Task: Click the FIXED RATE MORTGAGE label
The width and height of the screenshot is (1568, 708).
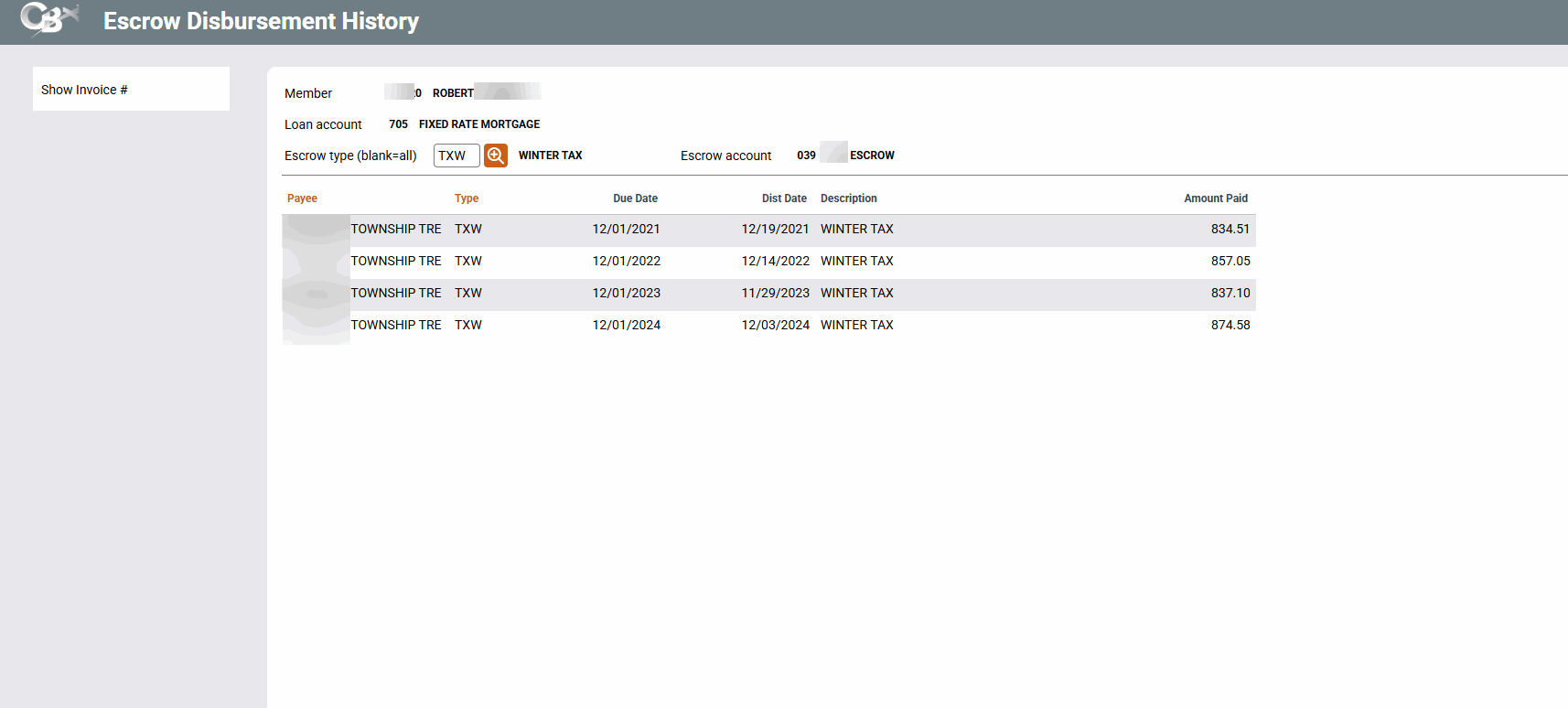Action: [479, 124]
